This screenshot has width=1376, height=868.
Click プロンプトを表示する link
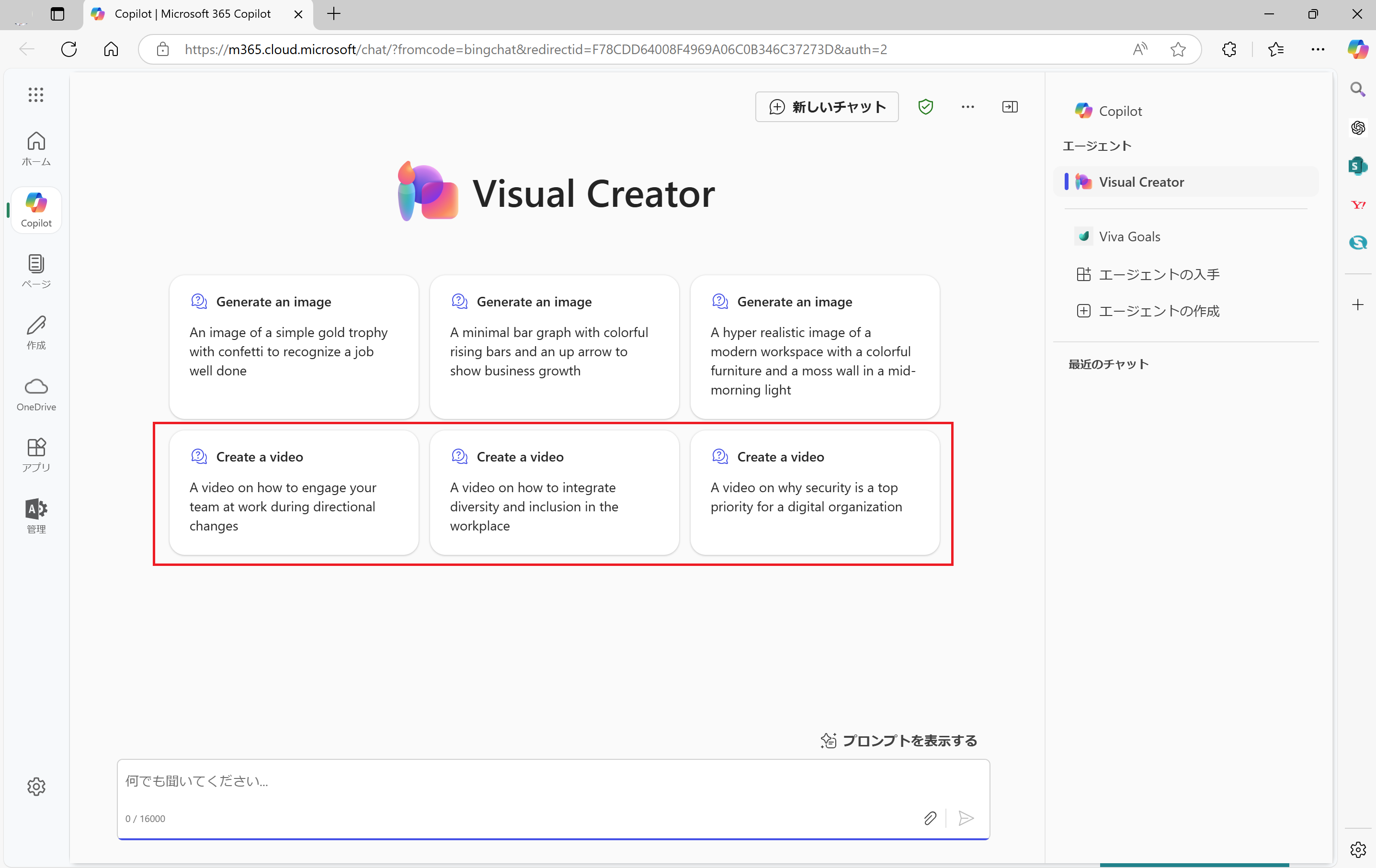899,741
